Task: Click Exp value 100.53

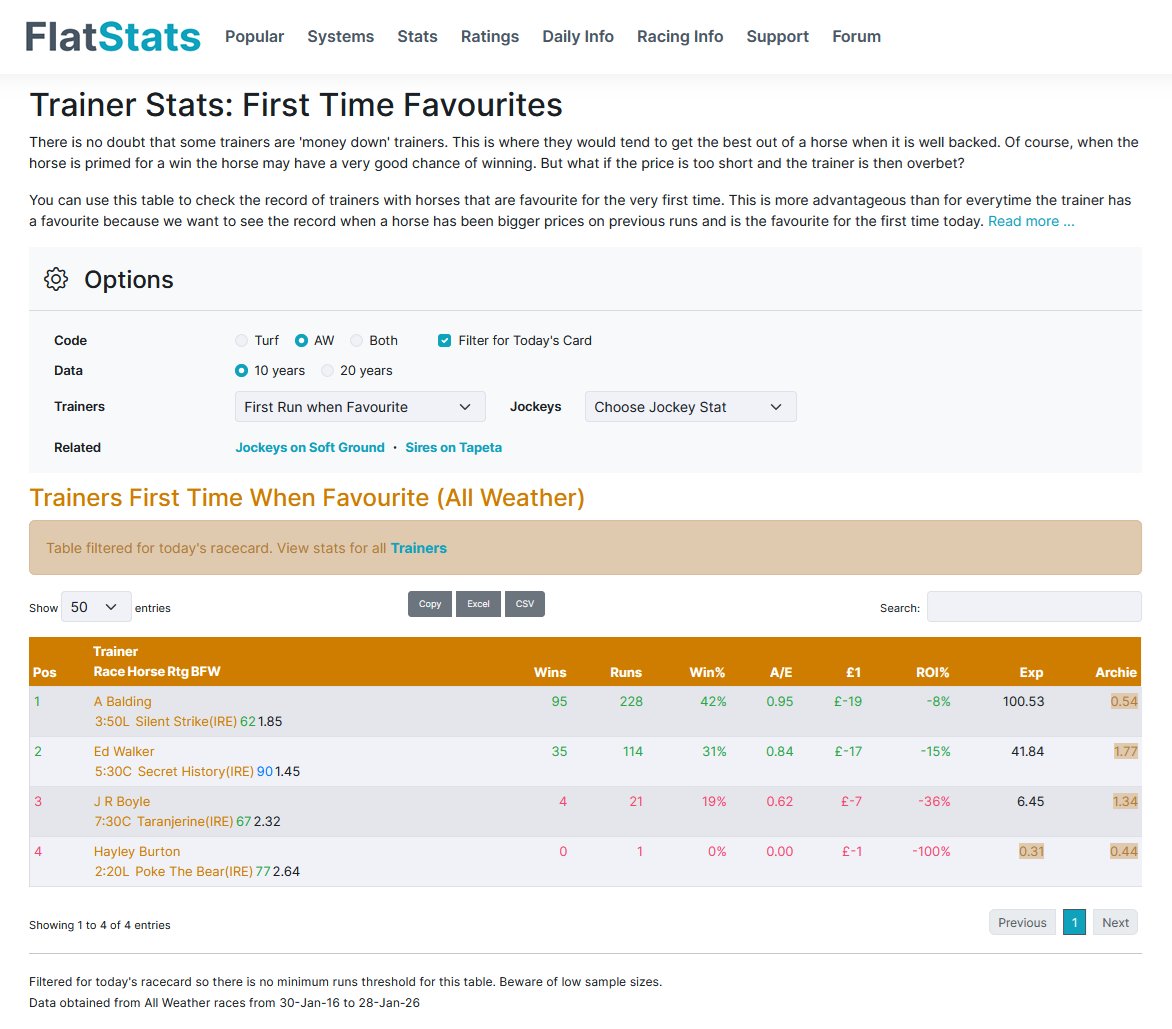Action: [x=1023, y=702]
